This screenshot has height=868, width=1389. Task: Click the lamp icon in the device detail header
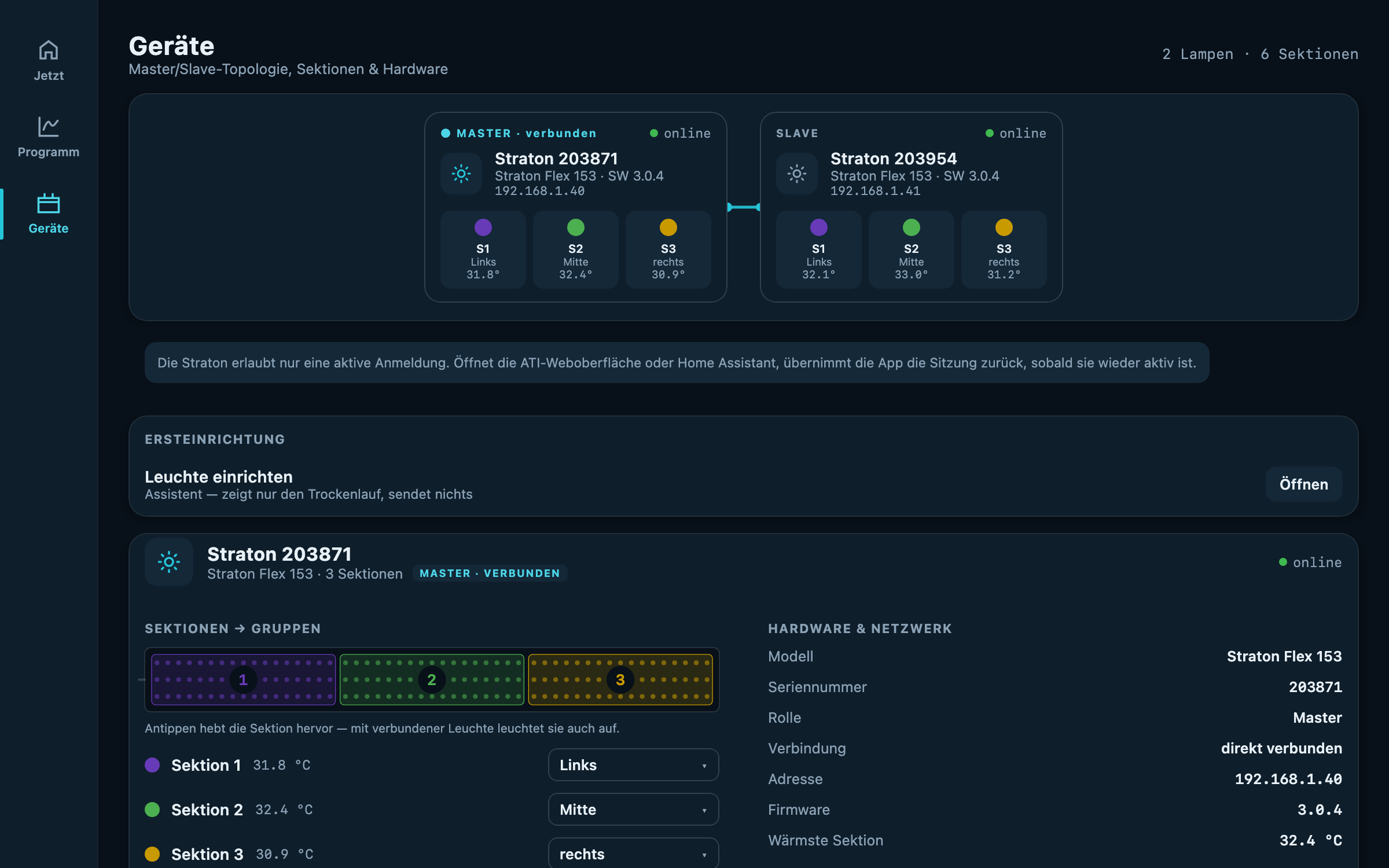point(169,562)
